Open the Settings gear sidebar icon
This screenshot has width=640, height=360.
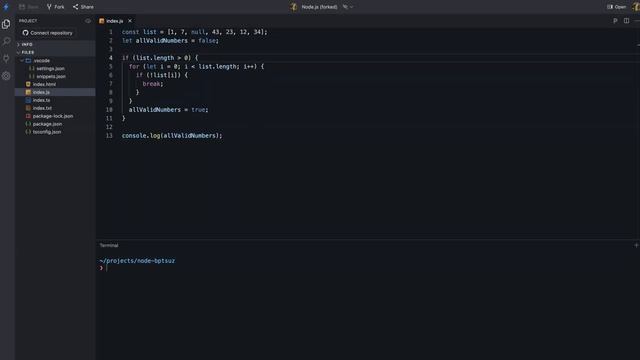(x=6, y=76)
